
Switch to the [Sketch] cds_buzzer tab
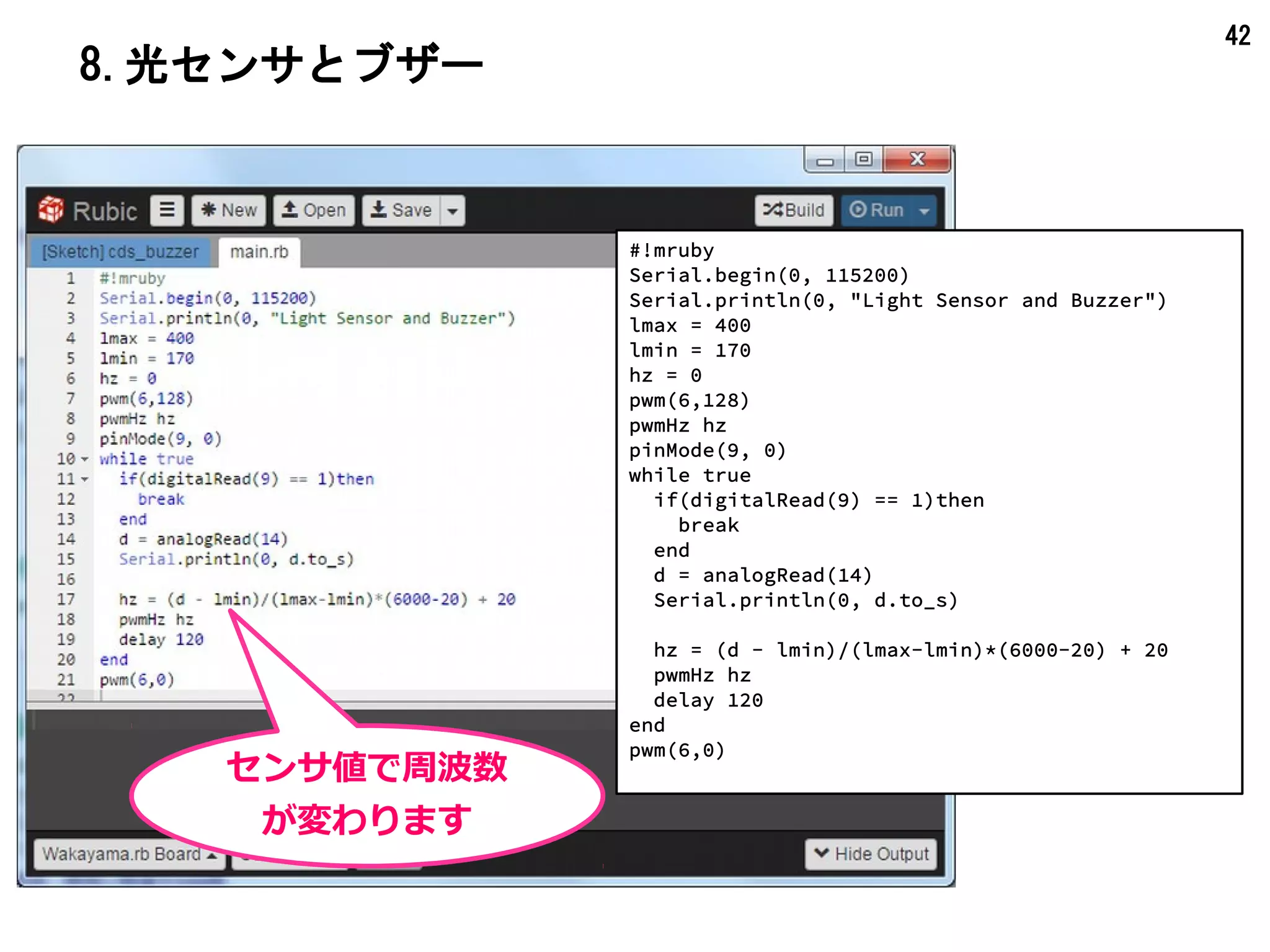tap(120, 252)
